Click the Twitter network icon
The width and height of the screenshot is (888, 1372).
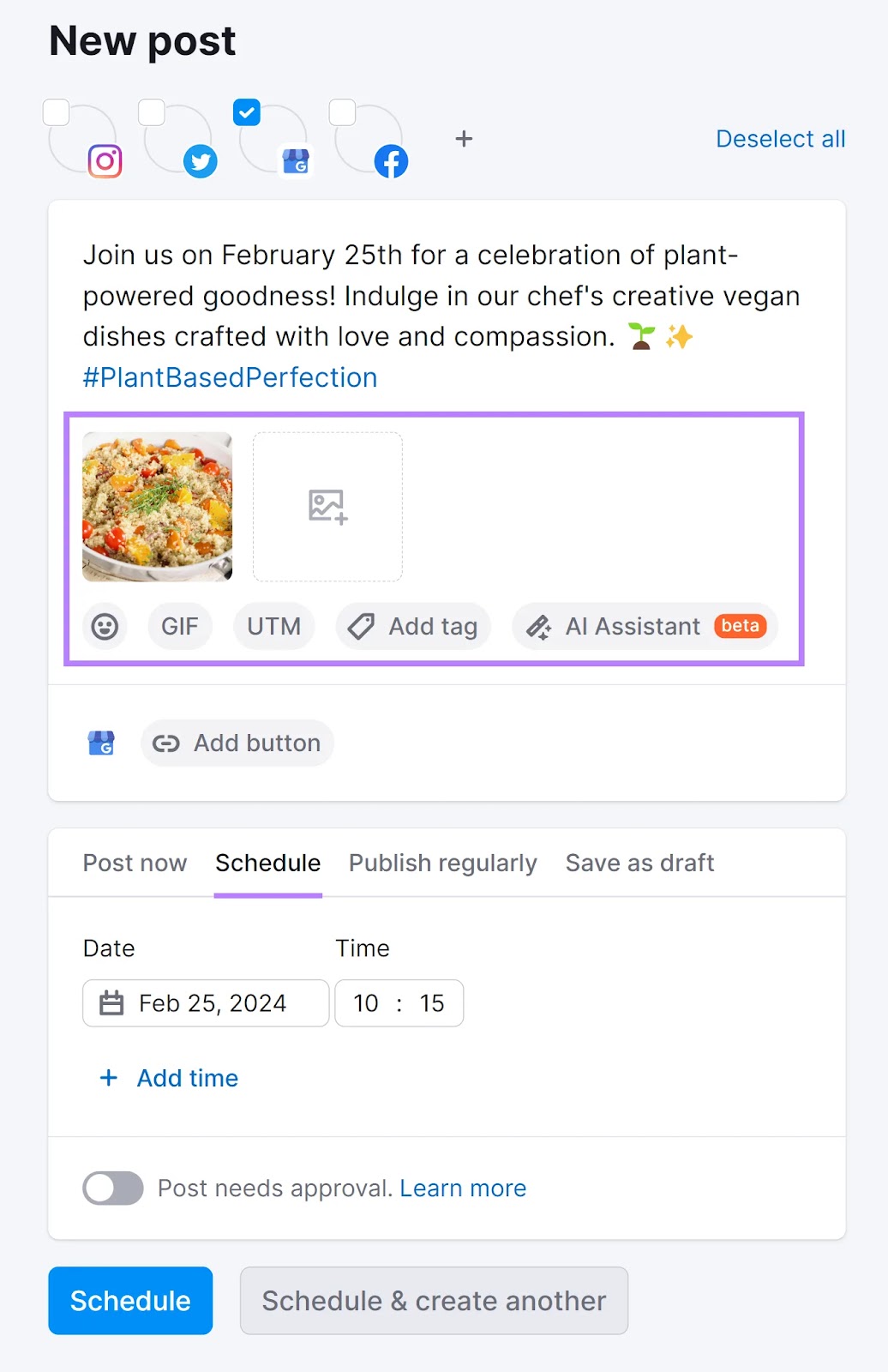201,161
